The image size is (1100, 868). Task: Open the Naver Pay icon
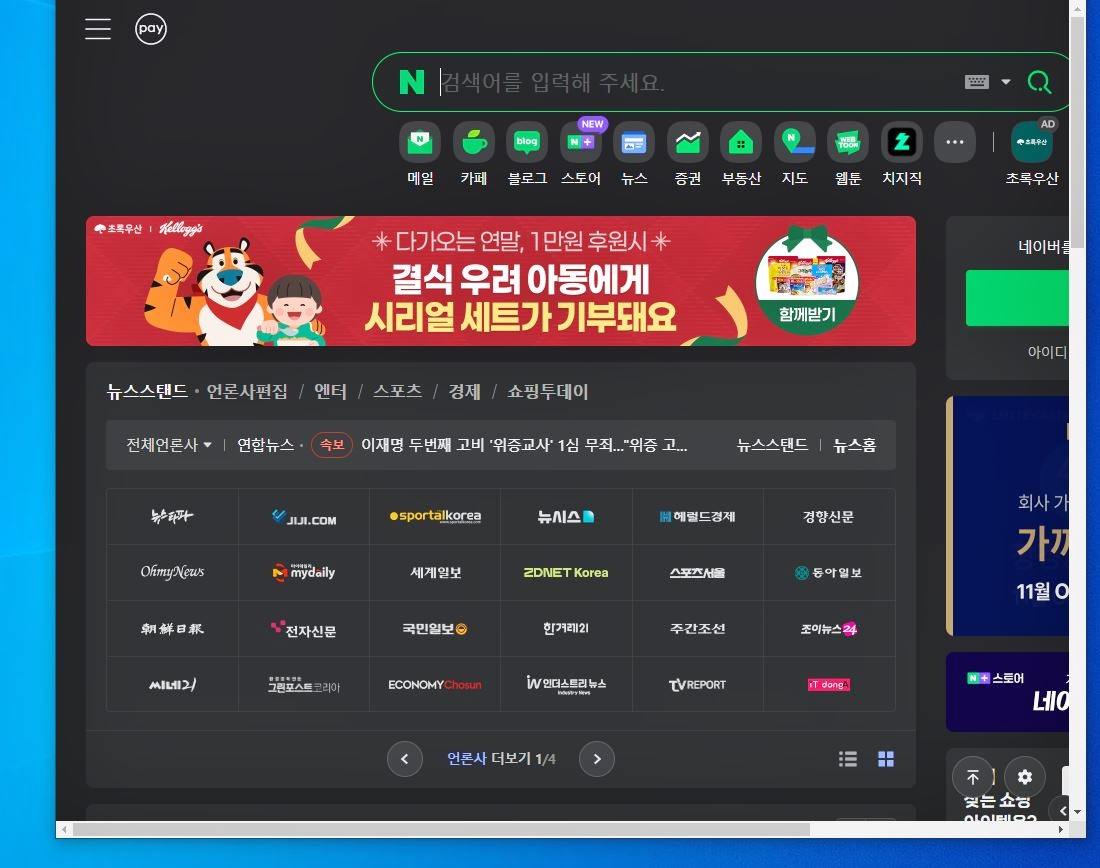151,29
